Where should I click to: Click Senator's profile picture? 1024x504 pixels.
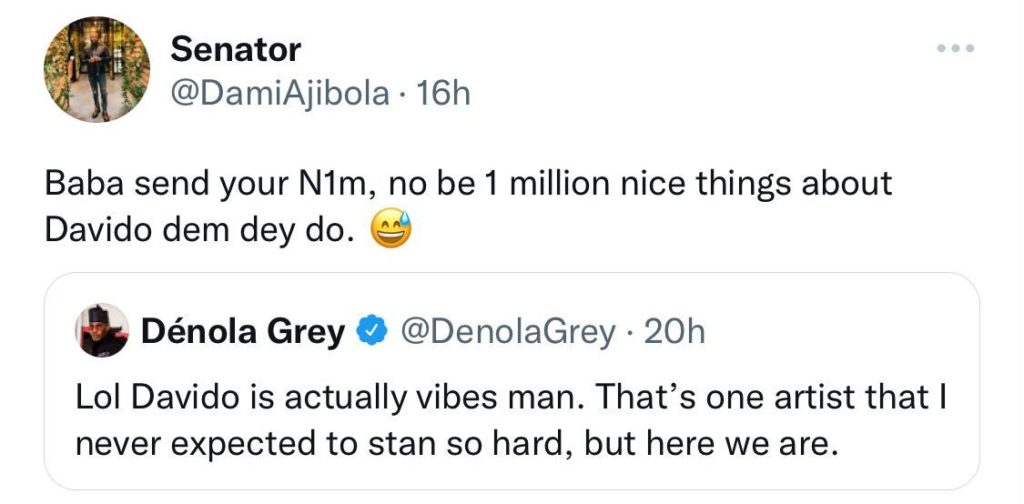[x=97, y=68]
